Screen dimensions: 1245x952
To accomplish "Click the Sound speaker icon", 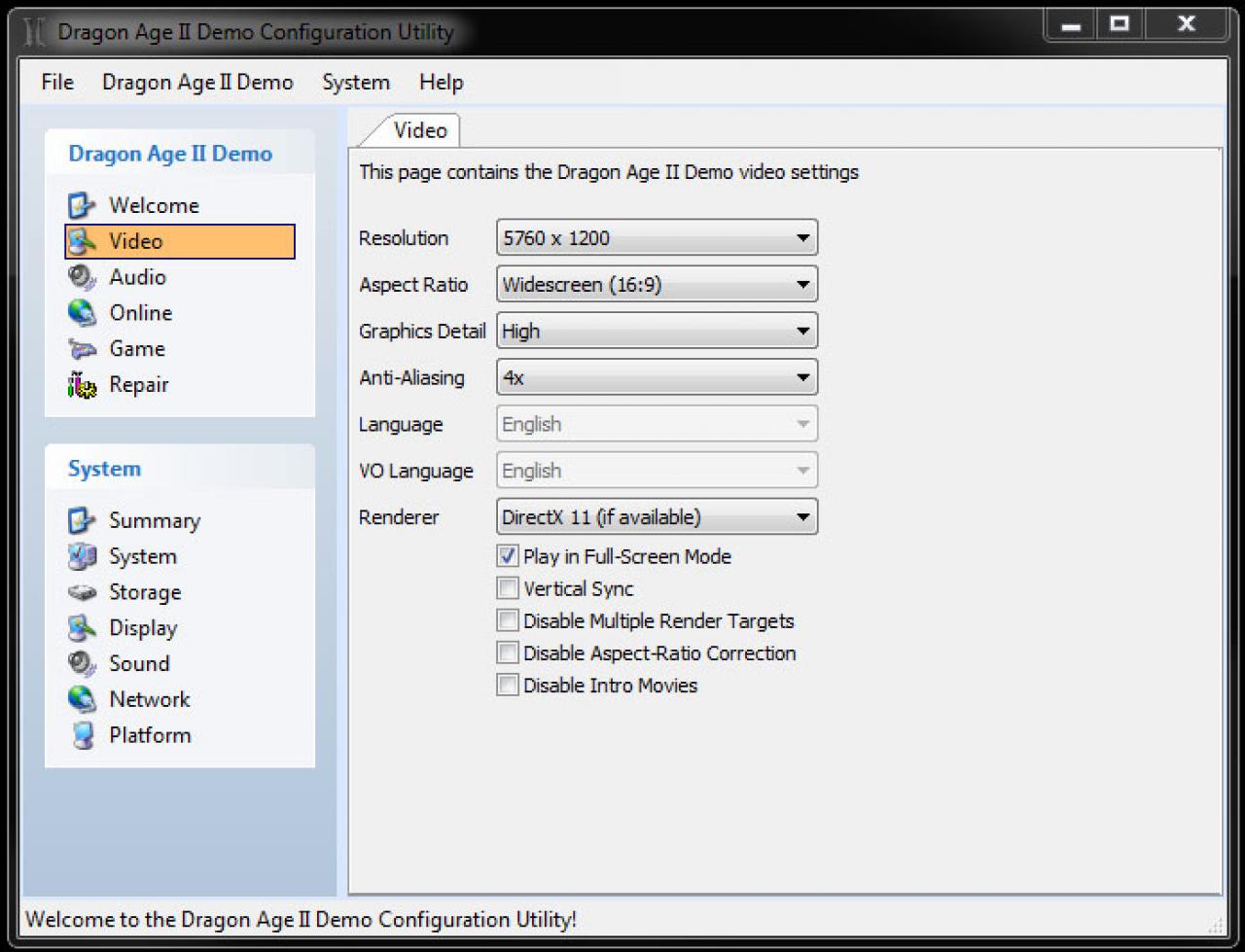I will click(x=82, y=664).
